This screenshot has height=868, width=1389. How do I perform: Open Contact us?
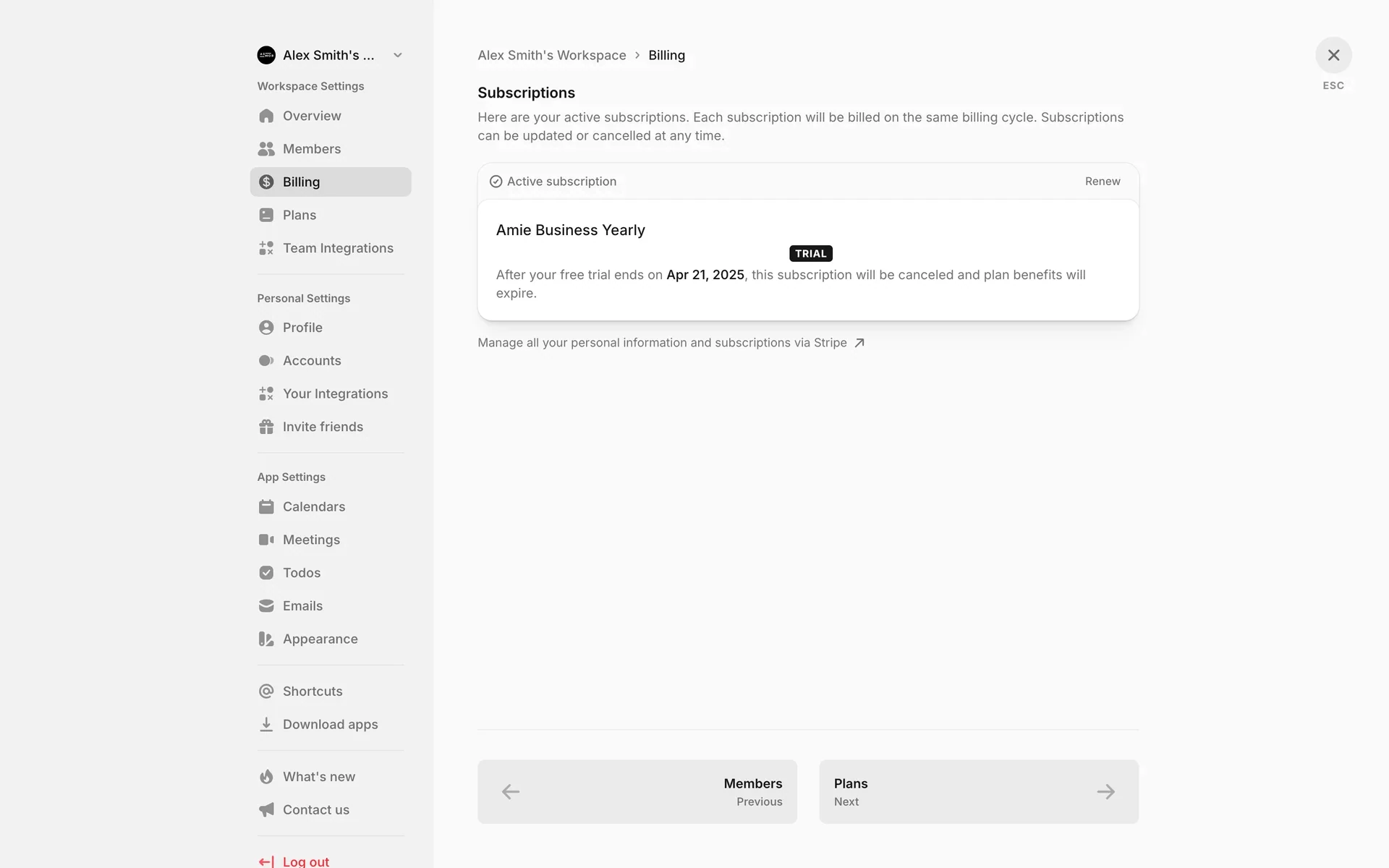[x=331, y=809]
